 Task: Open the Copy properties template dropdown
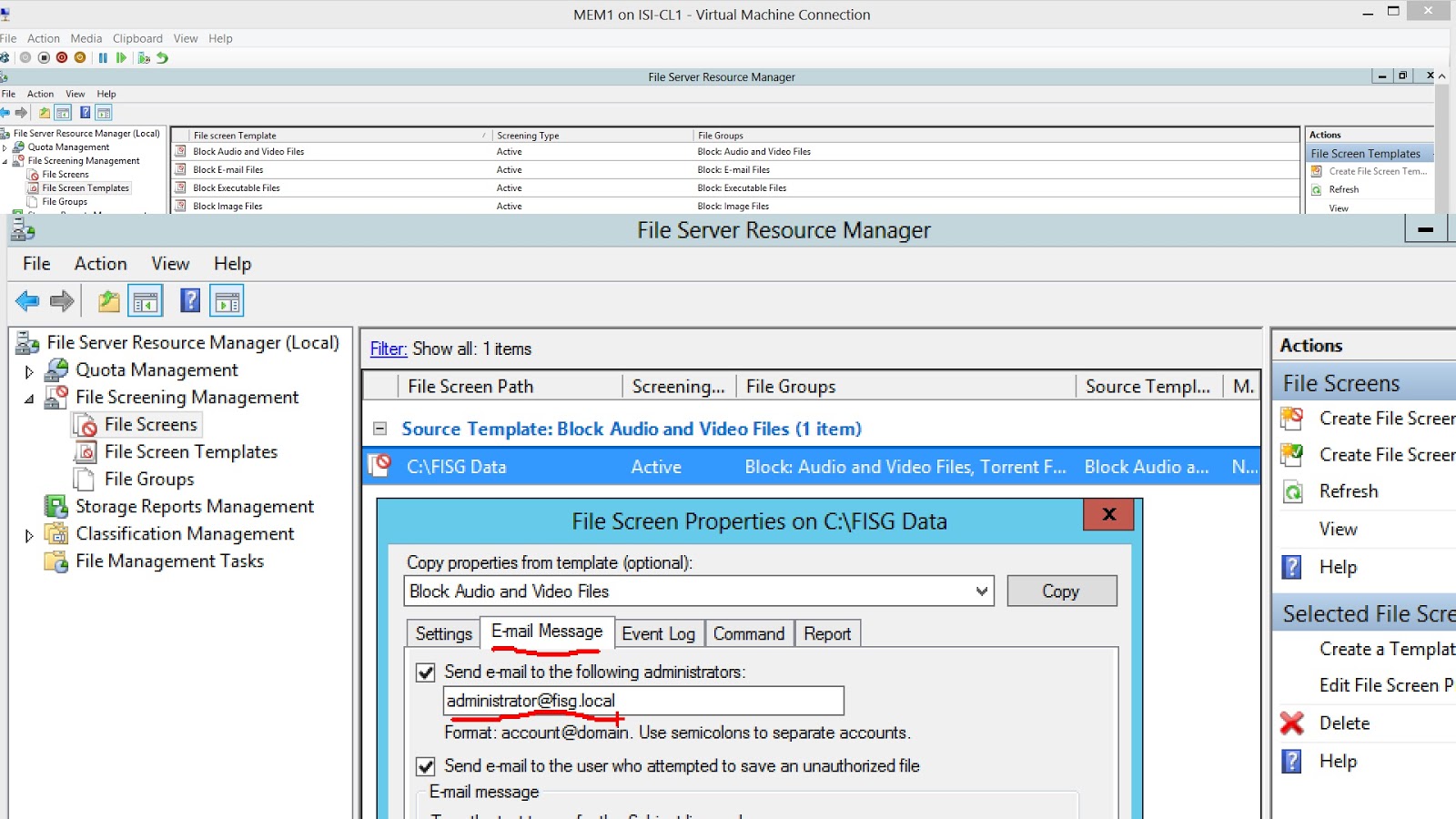981,591
